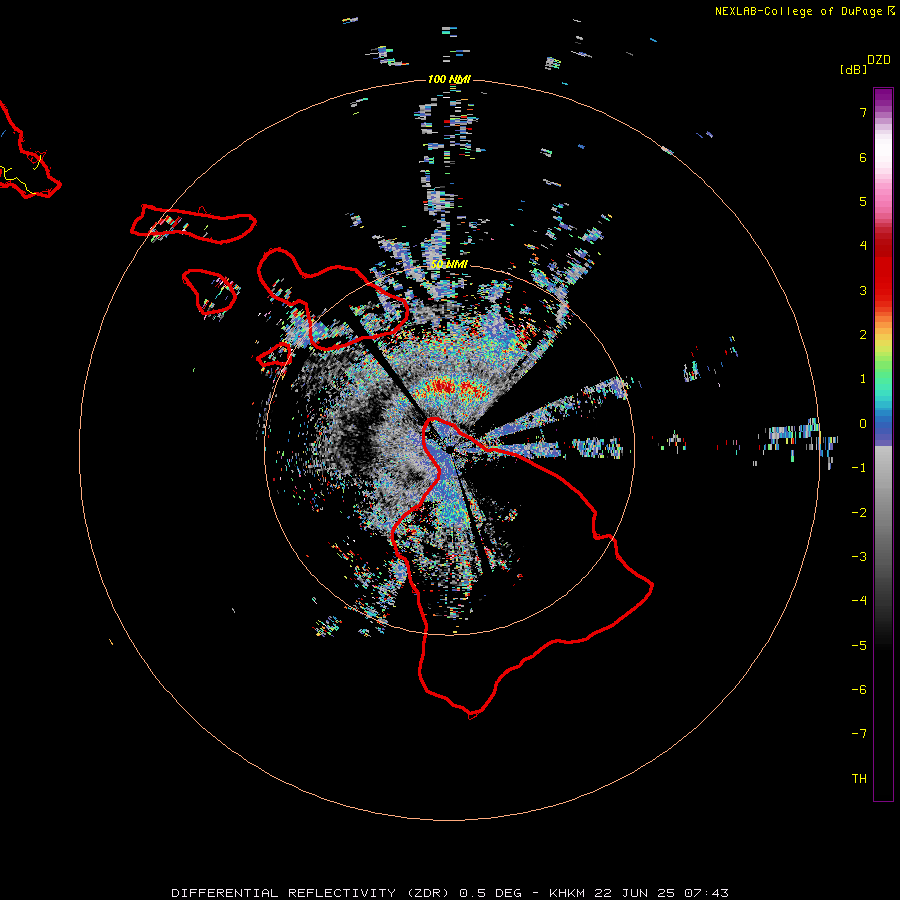Click the -1 value on color scale
Screen dimensions: 900x900
tap(859, 468)
